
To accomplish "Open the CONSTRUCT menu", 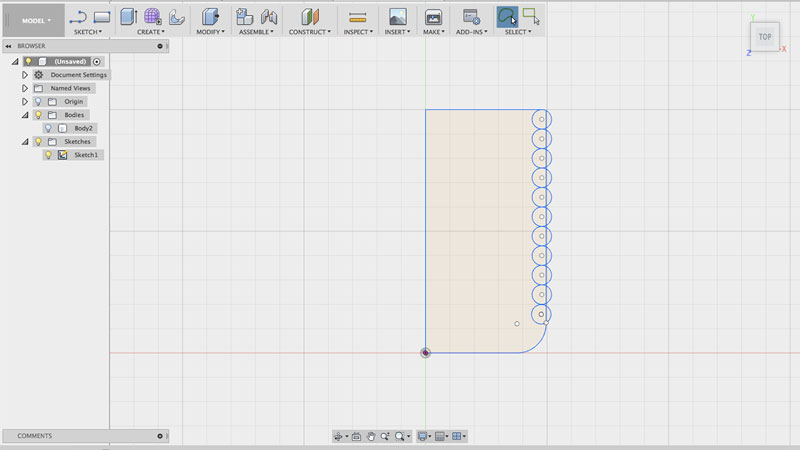I will click(310, 32).
